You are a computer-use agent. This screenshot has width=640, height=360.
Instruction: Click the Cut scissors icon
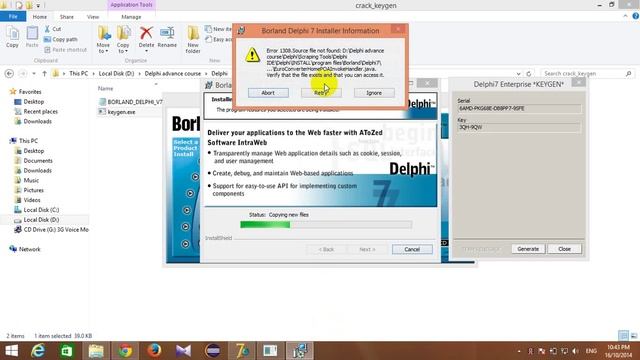click(47, 29)
